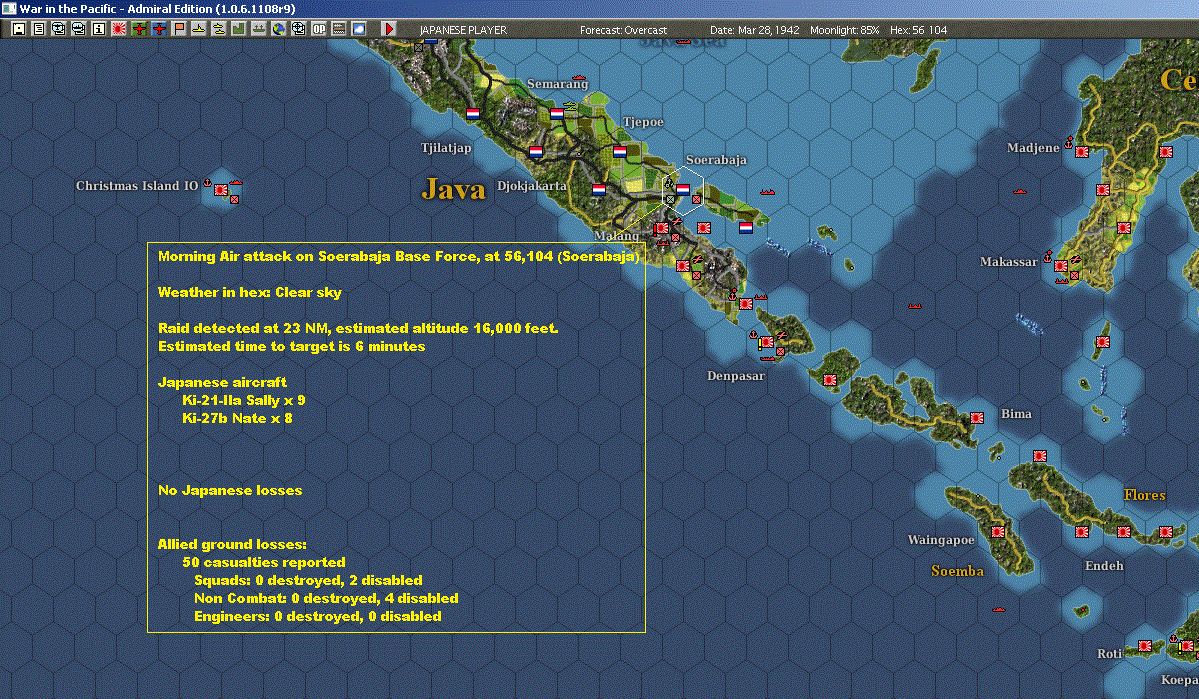The image size is (1199, 699).
Task: Select the Dutch flag base at Soerabaja hex
Action: (683, 190)
